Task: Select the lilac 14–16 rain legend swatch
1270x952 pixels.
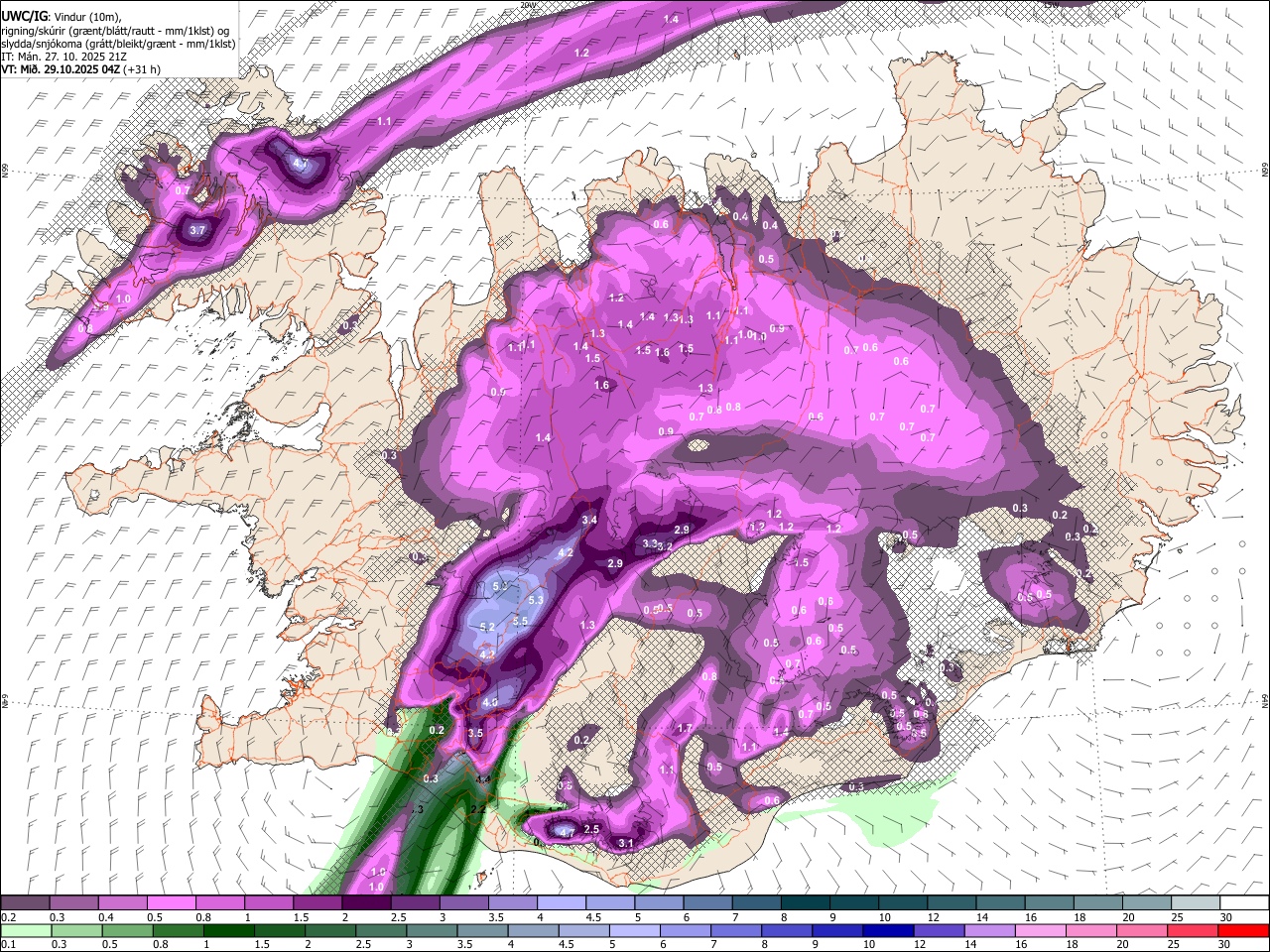Action: [989, 930]
